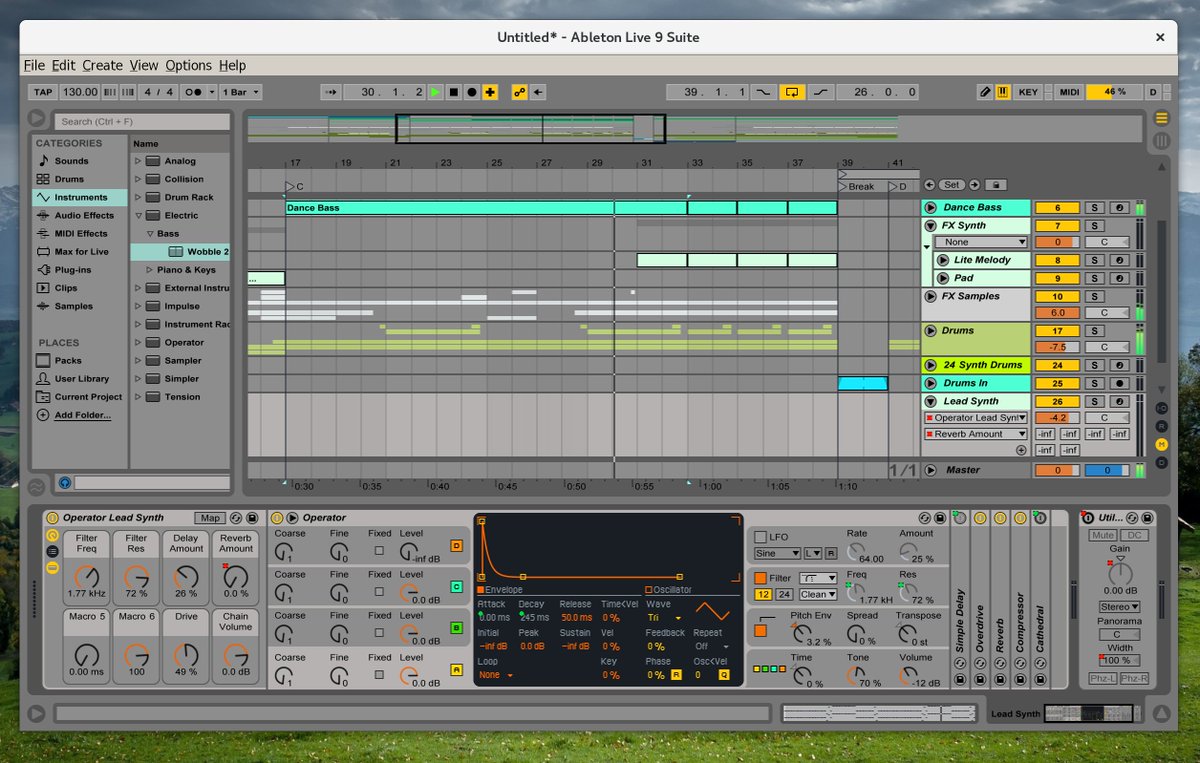
Task: Toggle the Loop switch
Action: (x=791, y=92)
